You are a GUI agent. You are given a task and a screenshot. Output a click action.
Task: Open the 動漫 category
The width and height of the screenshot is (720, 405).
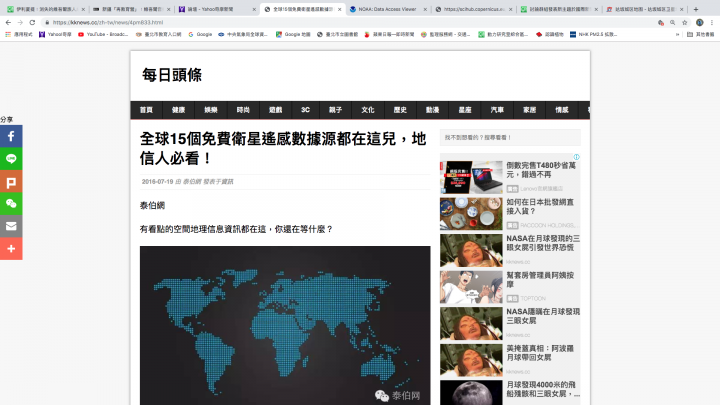[x=433, y=110]
